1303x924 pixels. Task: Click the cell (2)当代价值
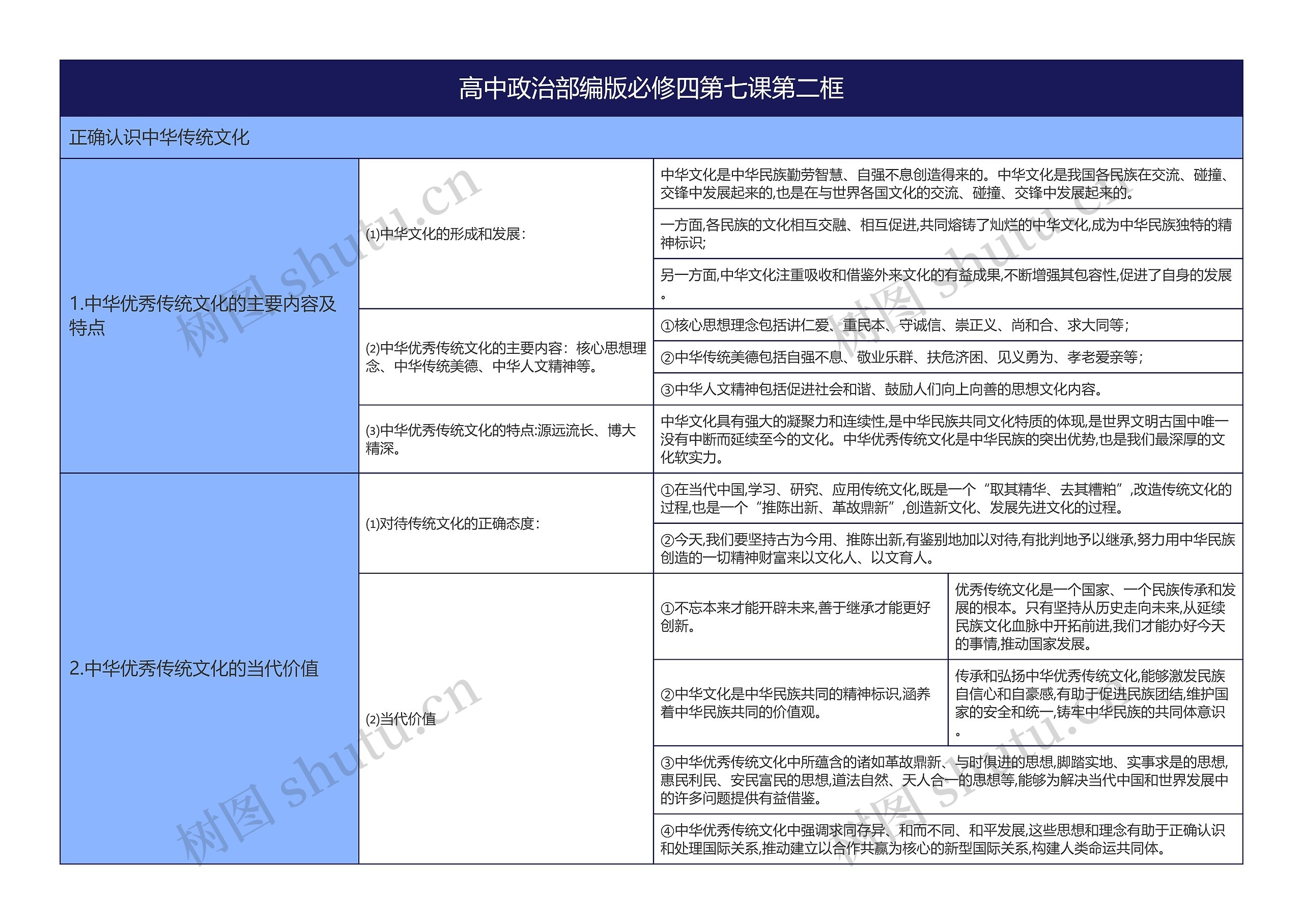506,719
